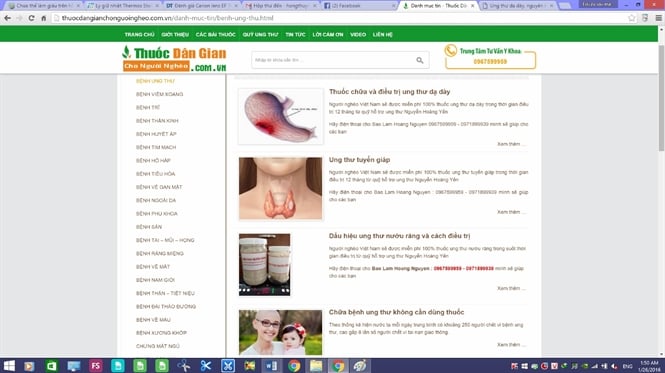
Task: Click the search magnifier icon
Action: (419, 60)
